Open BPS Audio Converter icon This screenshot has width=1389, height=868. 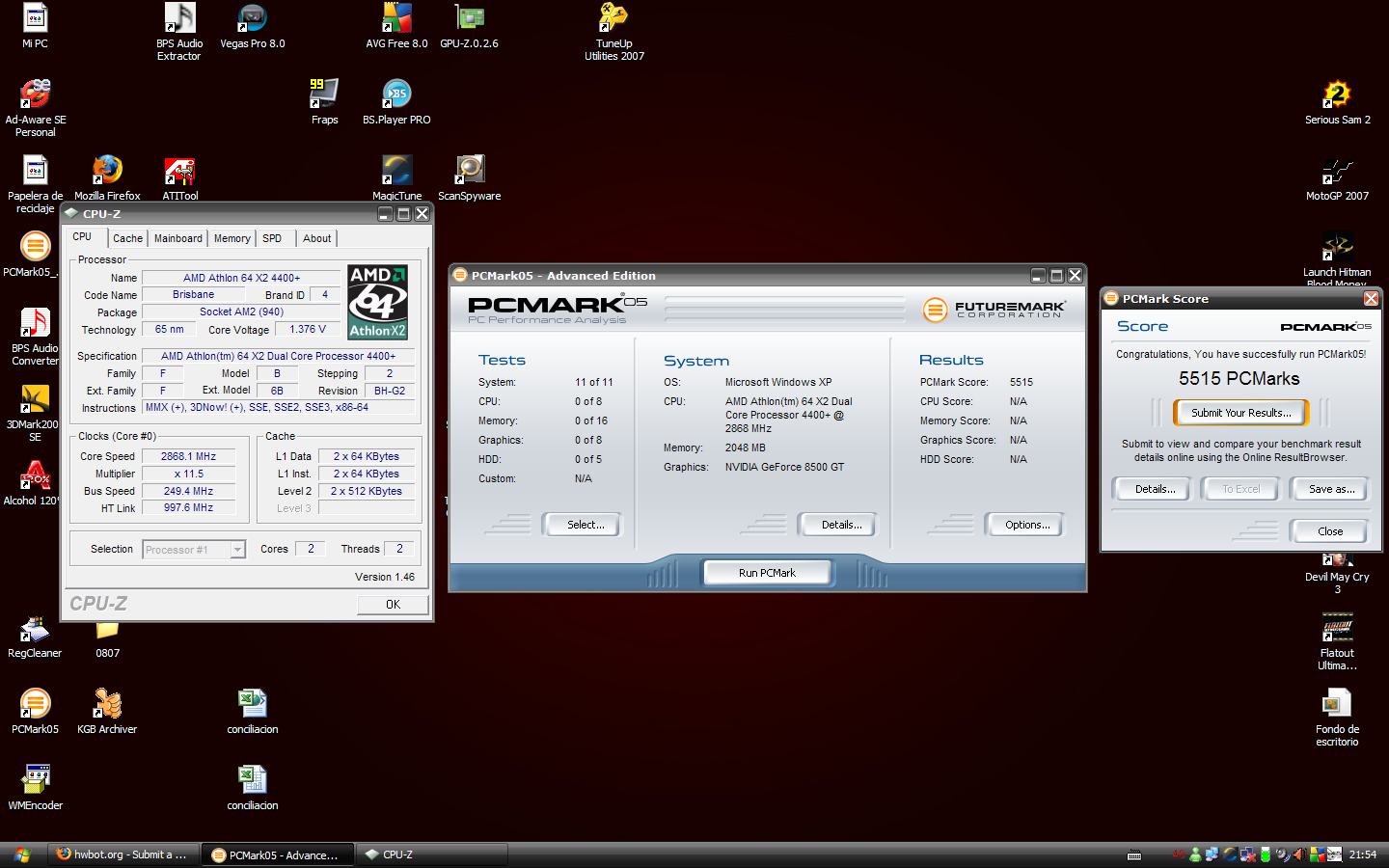[35, 337]
